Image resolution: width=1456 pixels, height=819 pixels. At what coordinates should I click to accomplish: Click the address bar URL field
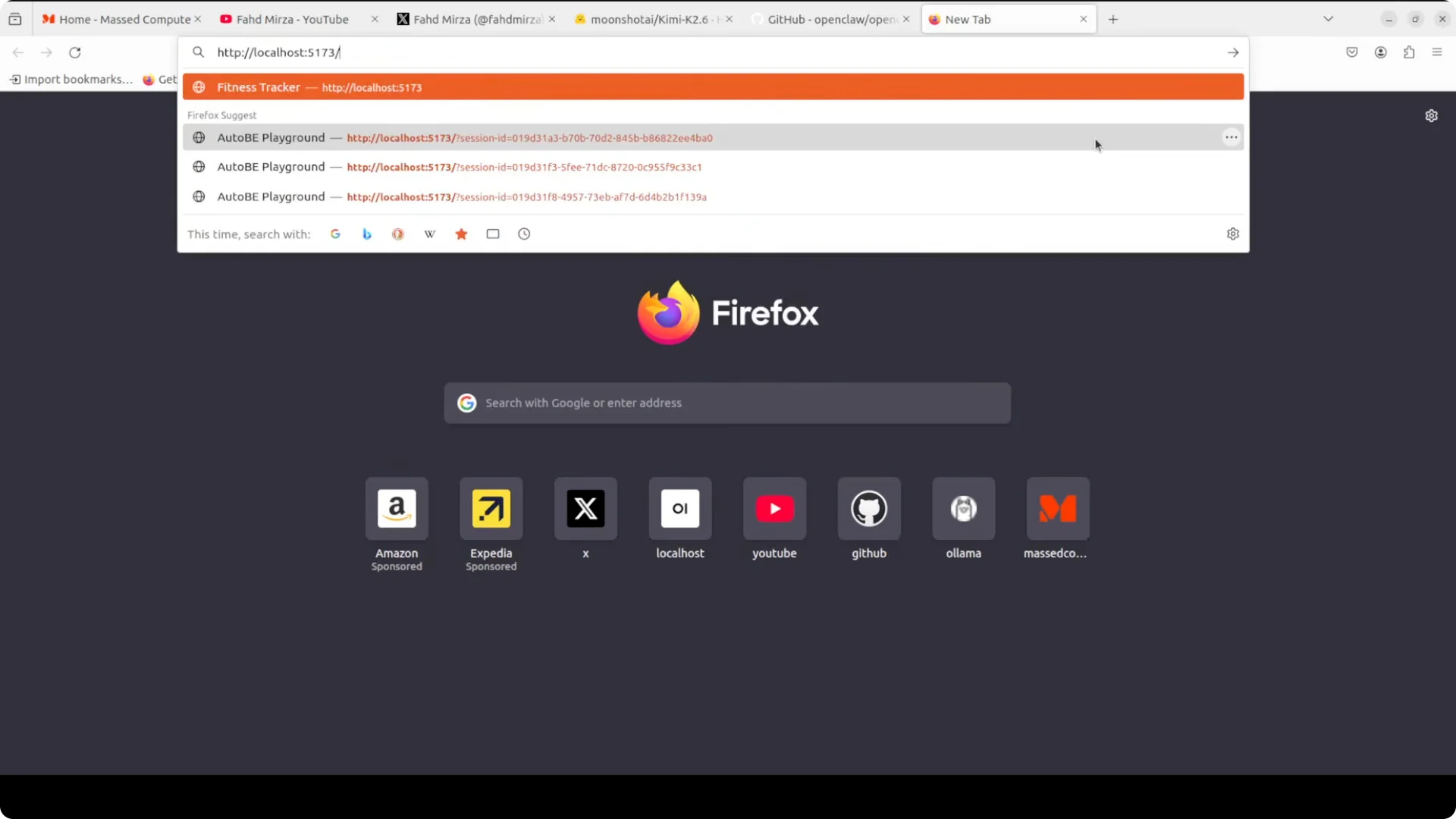click(713, 52)
